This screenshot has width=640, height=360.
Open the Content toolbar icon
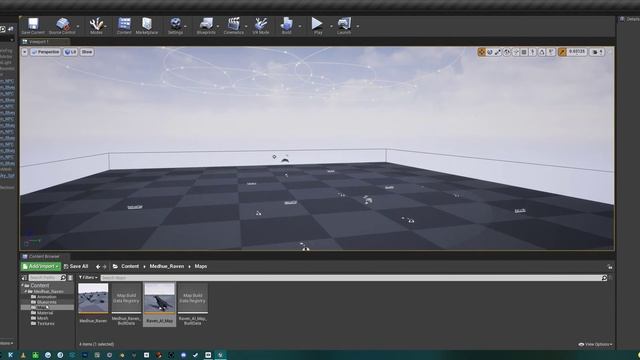(124, 26)
